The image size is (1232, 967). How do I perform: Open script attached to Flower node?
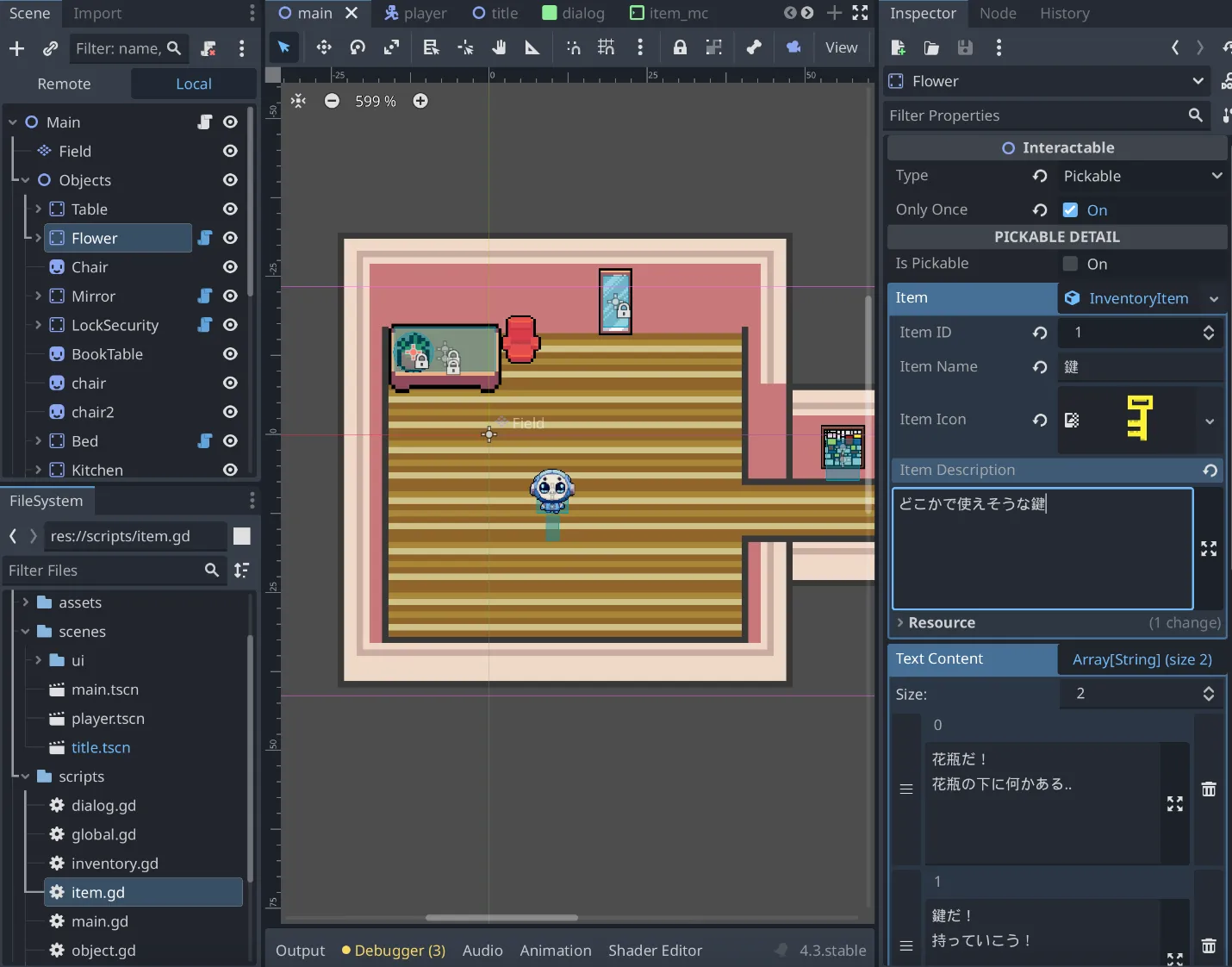(205, 238)
